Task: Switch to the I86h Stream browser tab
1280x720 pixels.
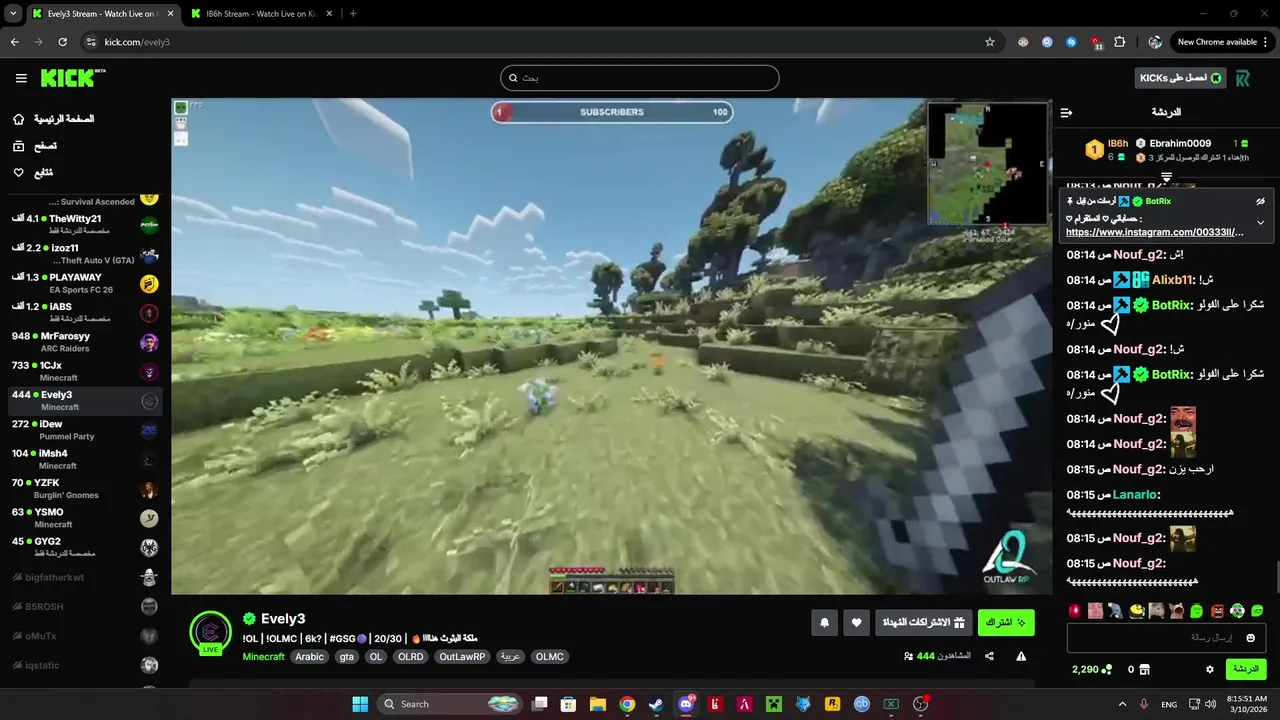Action: 263,14
